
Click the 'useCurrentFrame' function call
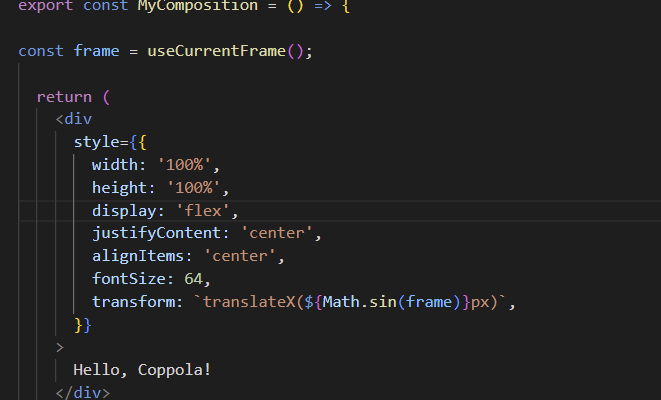(217, 51)
